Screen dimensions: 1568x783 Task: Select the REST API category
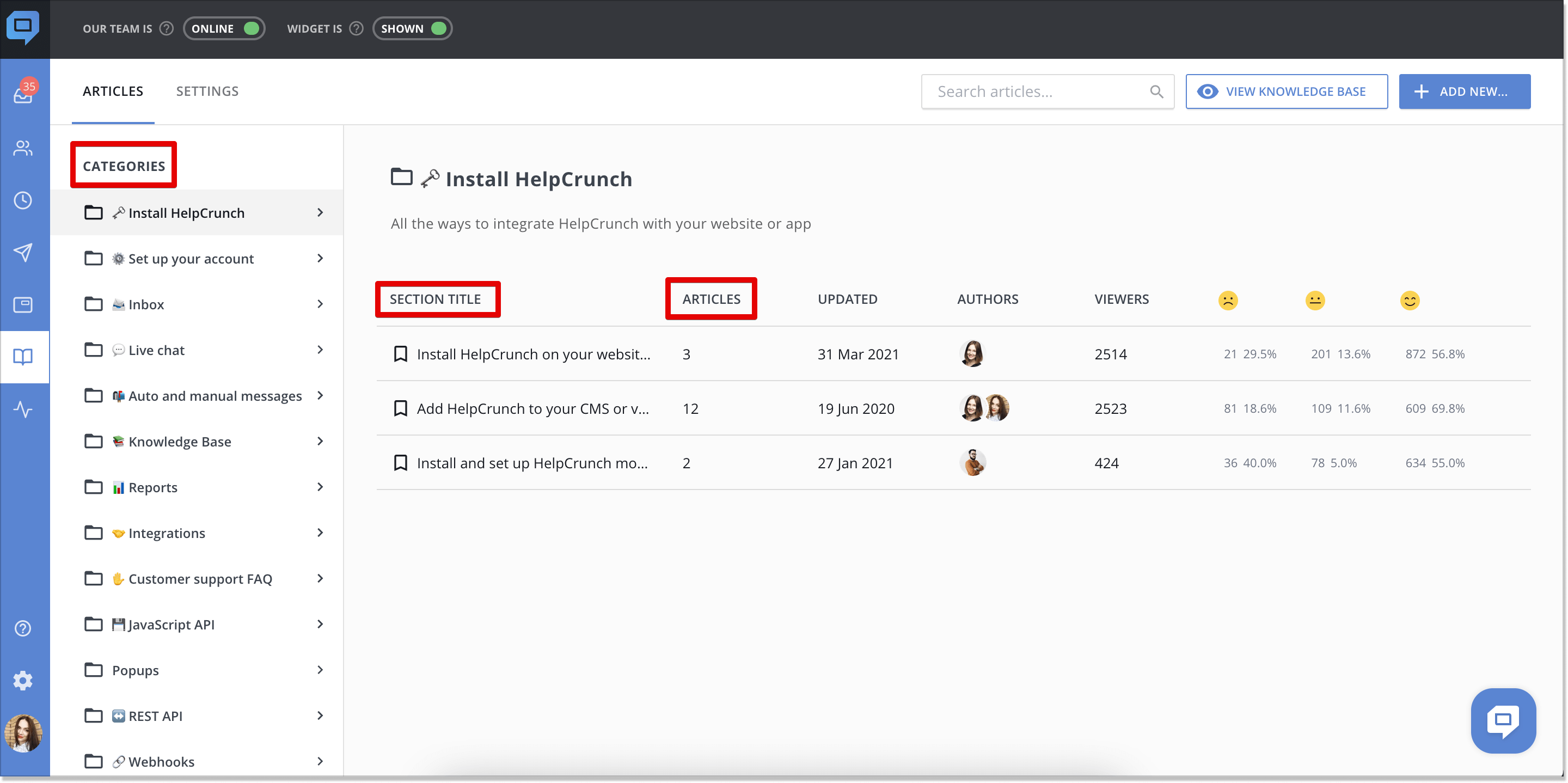point(197,715)
